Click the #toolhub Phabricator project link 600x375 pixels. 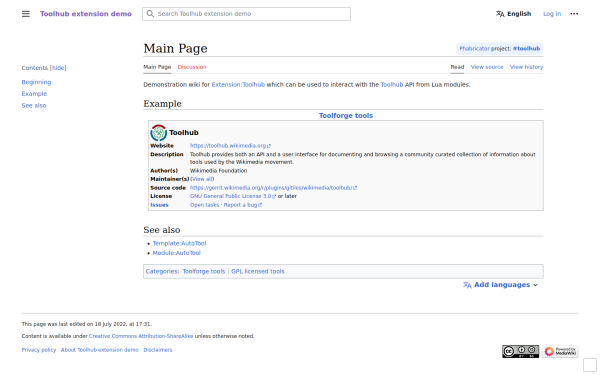point(526,49)
